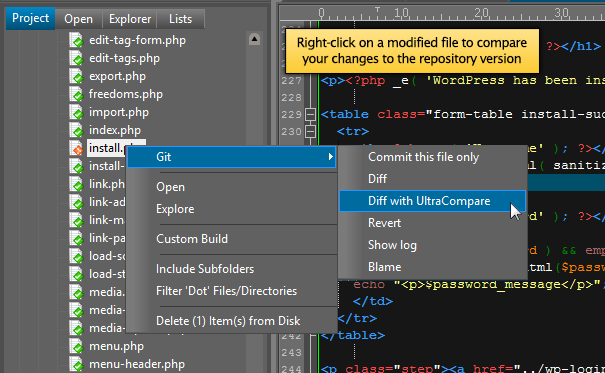The image size is (605, 373).
Task: Click the export.php file icon
Action: (76, 76)
